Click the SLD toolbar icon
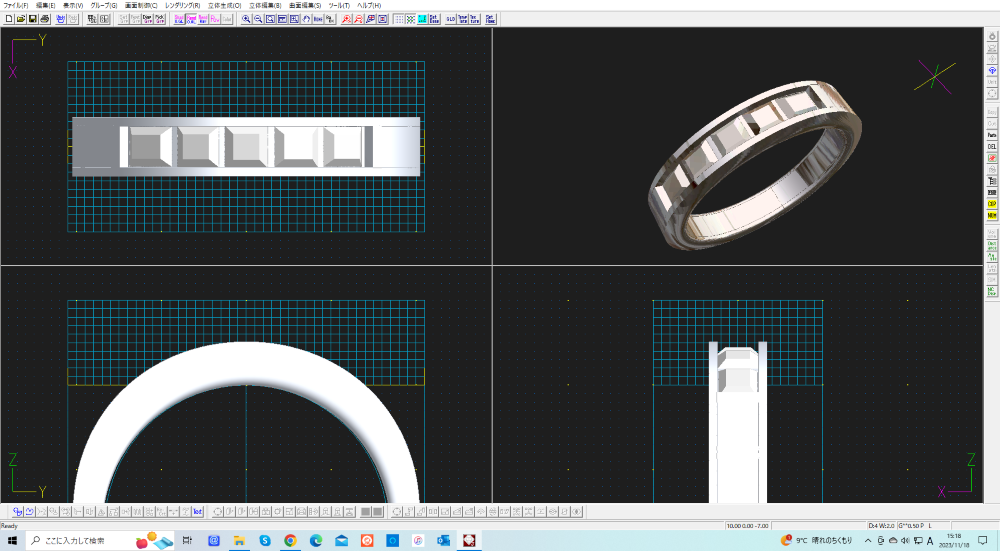The image size is (1000, 551). pyautogui.click(x=450, y=19)
